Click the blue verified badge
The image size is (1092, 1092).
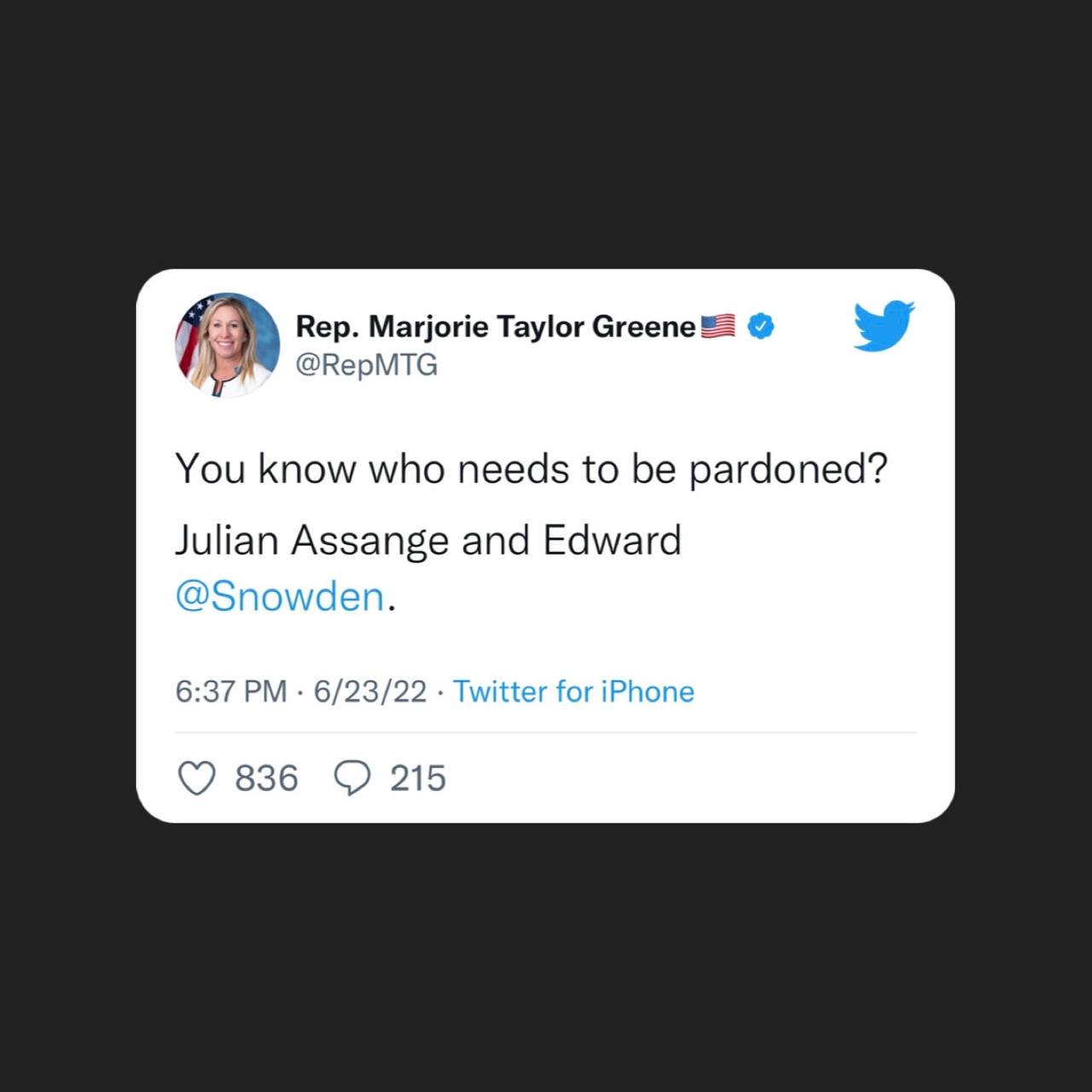(760, 326)
